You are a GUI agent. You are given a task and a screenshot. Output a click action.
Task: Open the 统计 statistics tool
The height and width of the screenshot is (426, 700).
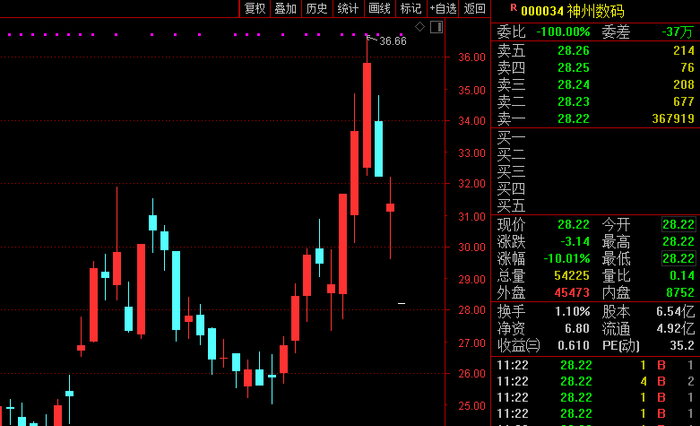pyautogui.click(x=348, y=8)
